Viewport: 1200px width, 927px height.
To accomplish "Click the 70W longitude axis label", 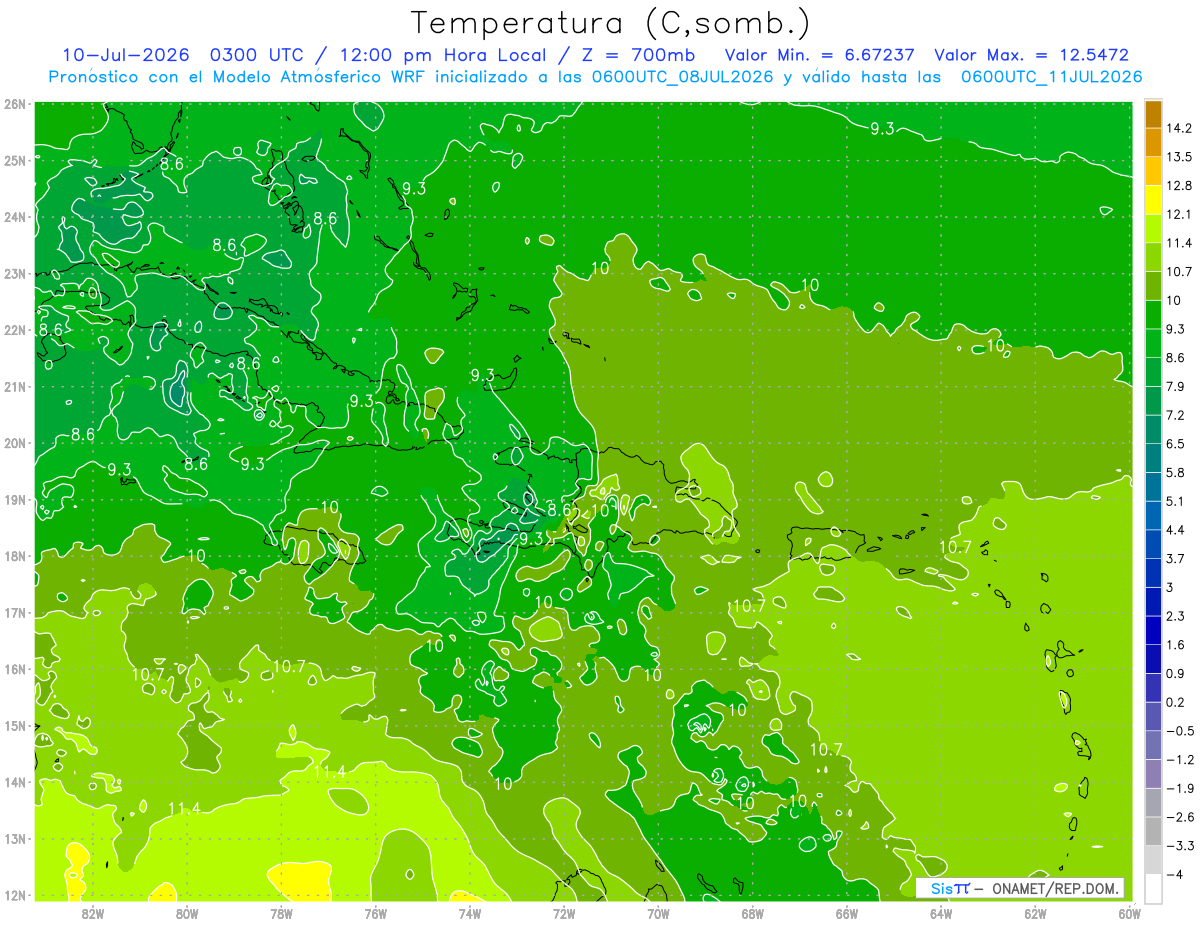I will [658, 914].
